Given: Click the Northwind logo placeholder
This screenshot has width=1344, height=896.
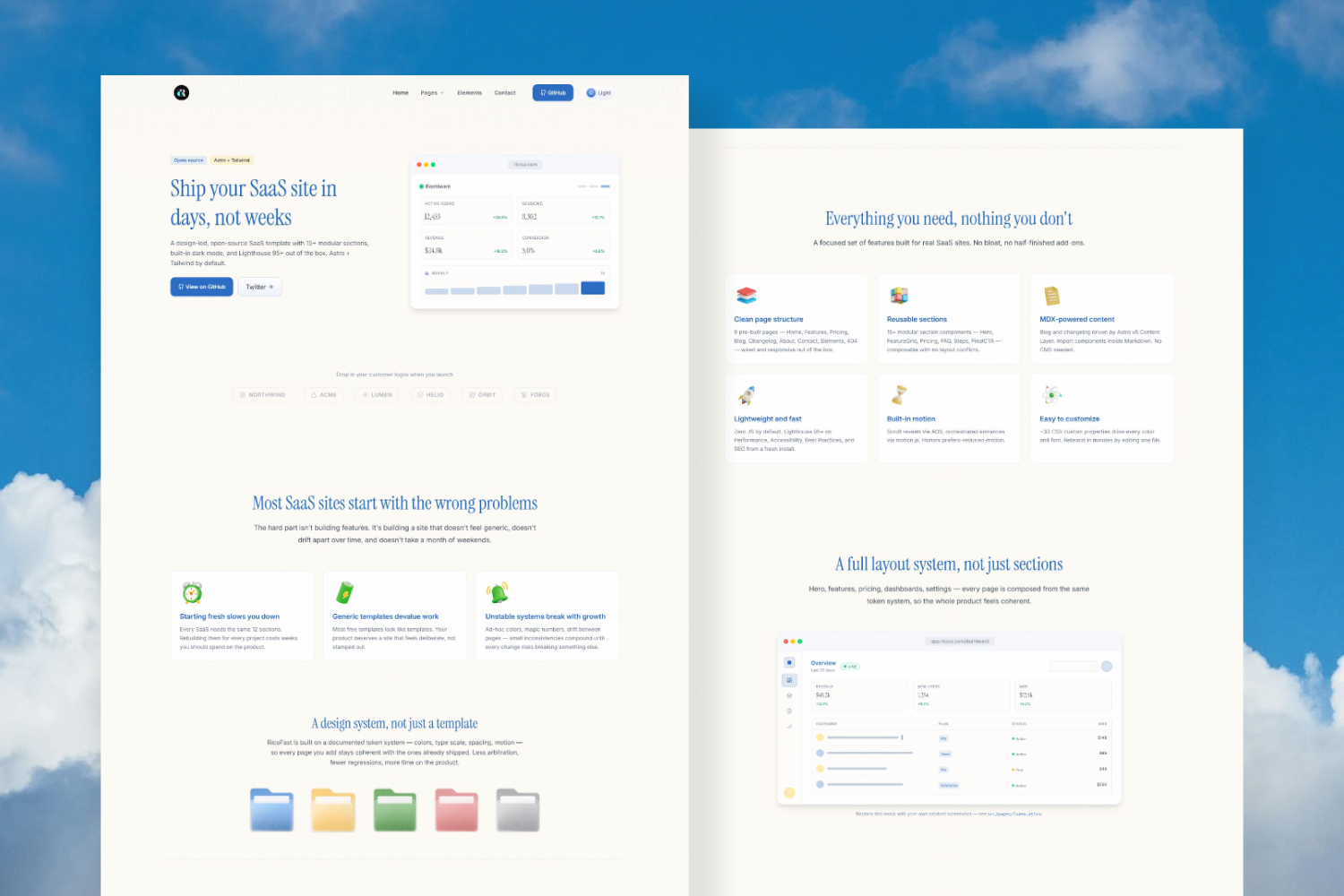Looking at the screenshot, I should [263, 394].
